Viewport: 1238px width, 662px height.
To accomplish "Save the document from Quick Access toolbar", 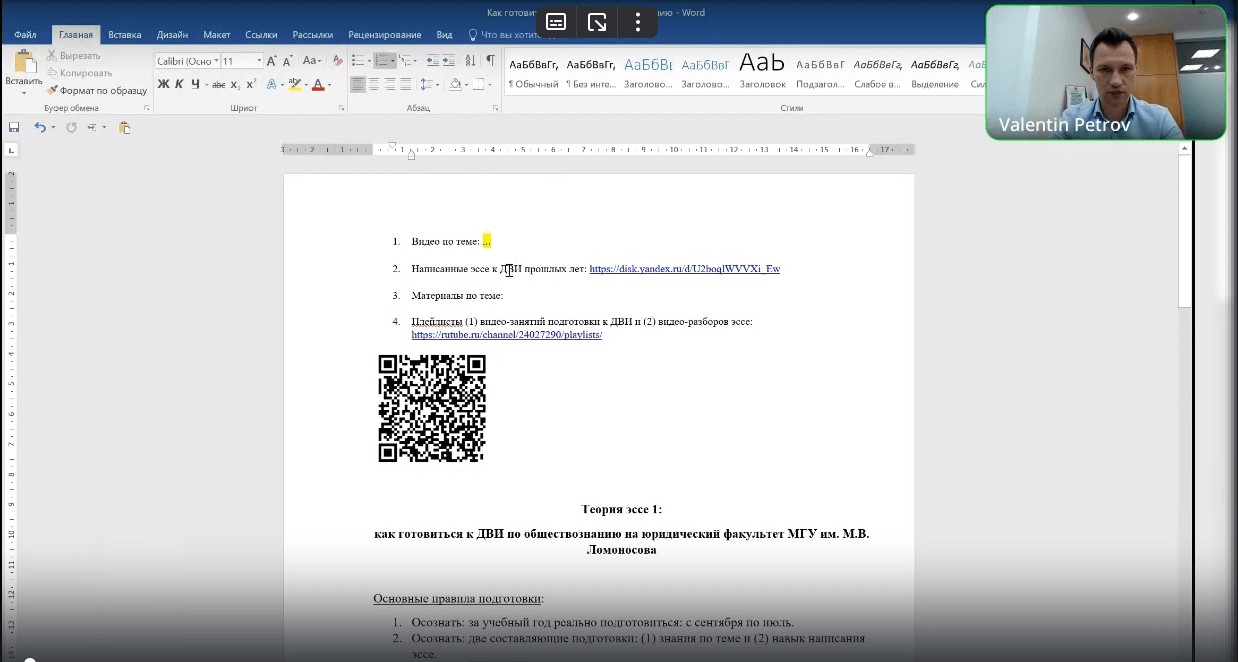I will [x=14, y=127].
